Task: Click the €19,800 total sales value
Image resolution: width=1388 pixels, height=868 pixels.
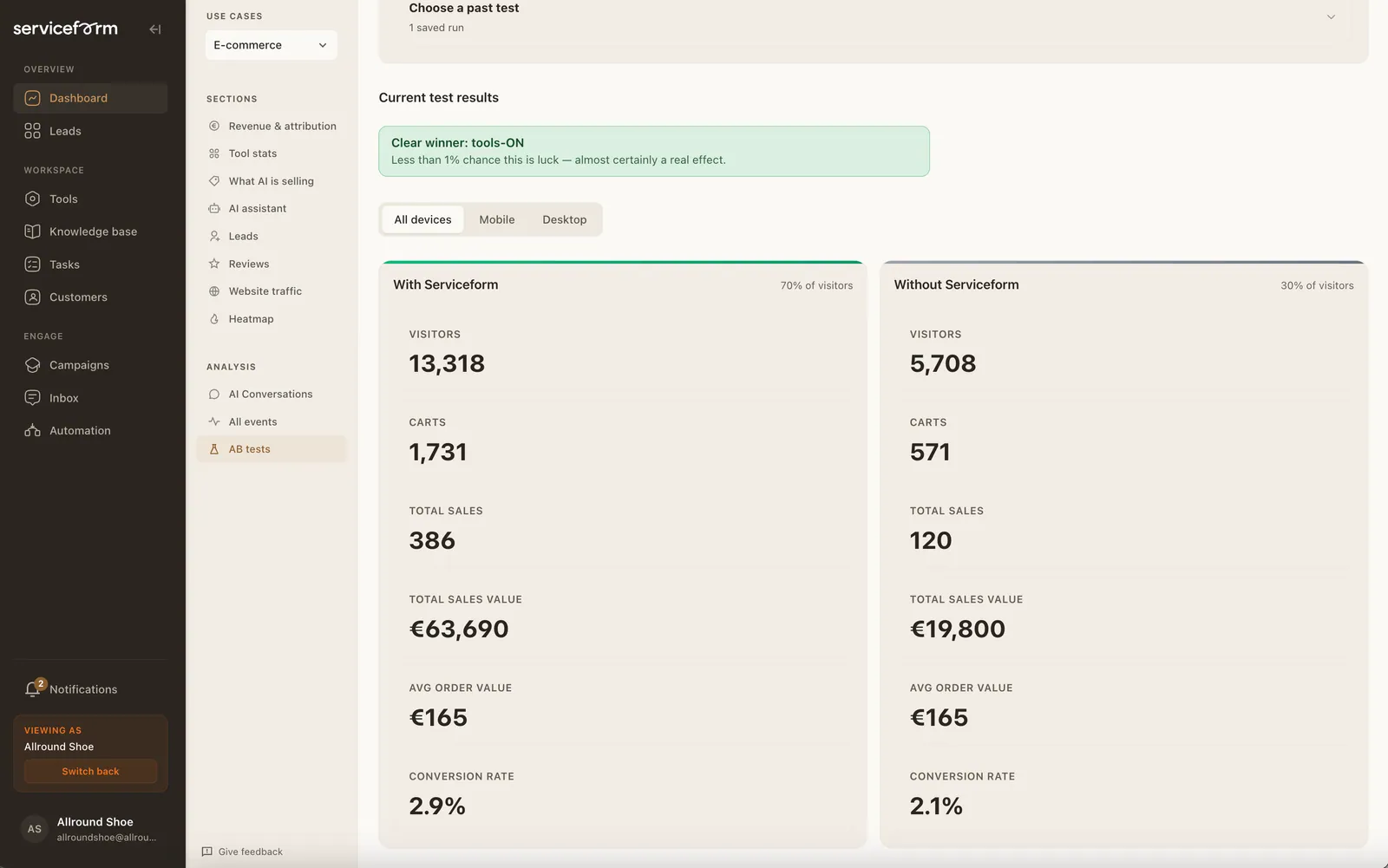Action: pos(958,629)
